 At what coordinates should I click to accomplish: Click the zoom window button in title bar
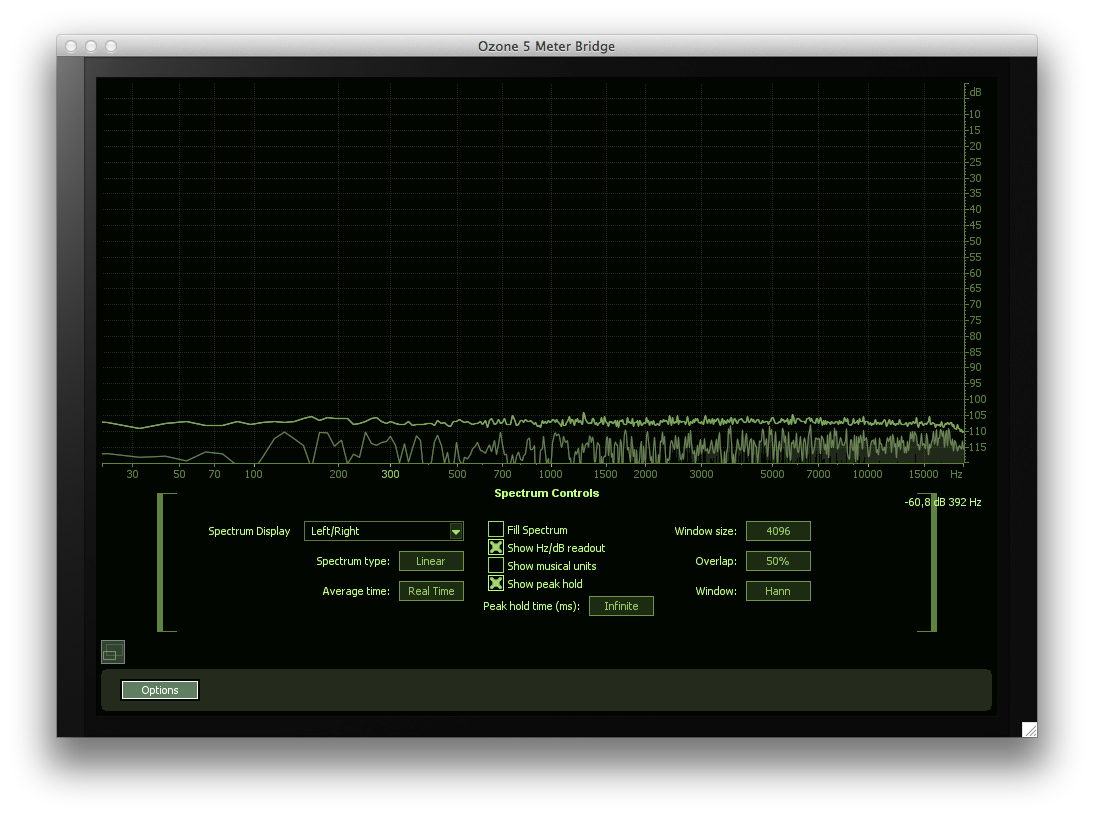tap(111, 46)
